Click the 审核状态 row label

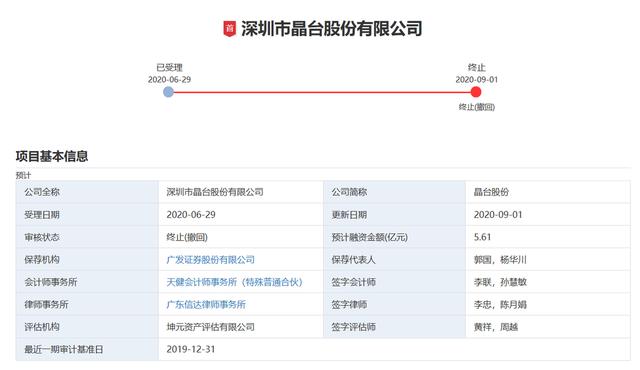click(x=42, y=237)
